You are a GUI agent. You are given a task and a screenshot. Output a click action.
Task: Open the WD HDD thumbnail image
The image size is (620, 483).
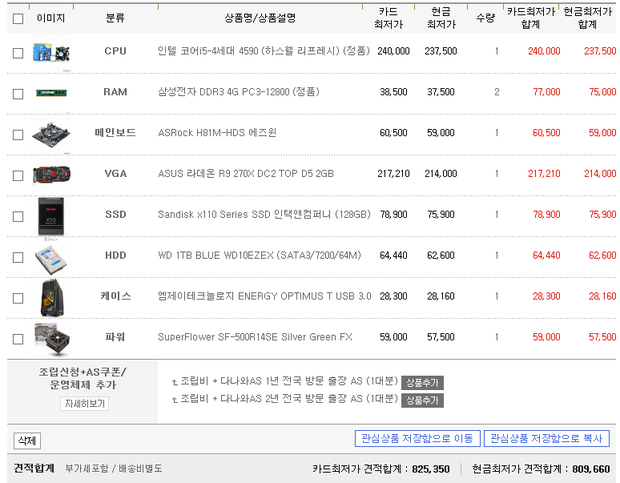50,255
